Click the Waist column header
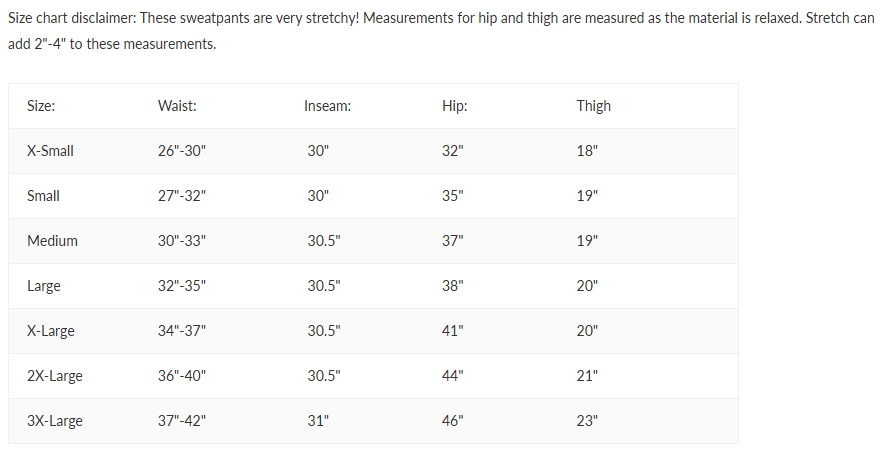This screenshot has height=470, width=890. (177, 106)
